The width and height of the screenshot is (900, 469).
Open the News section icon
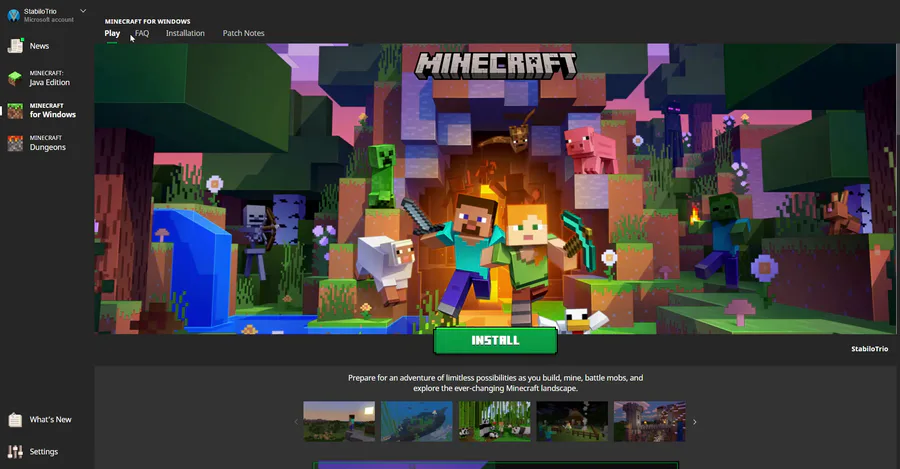tap(15, 46)
